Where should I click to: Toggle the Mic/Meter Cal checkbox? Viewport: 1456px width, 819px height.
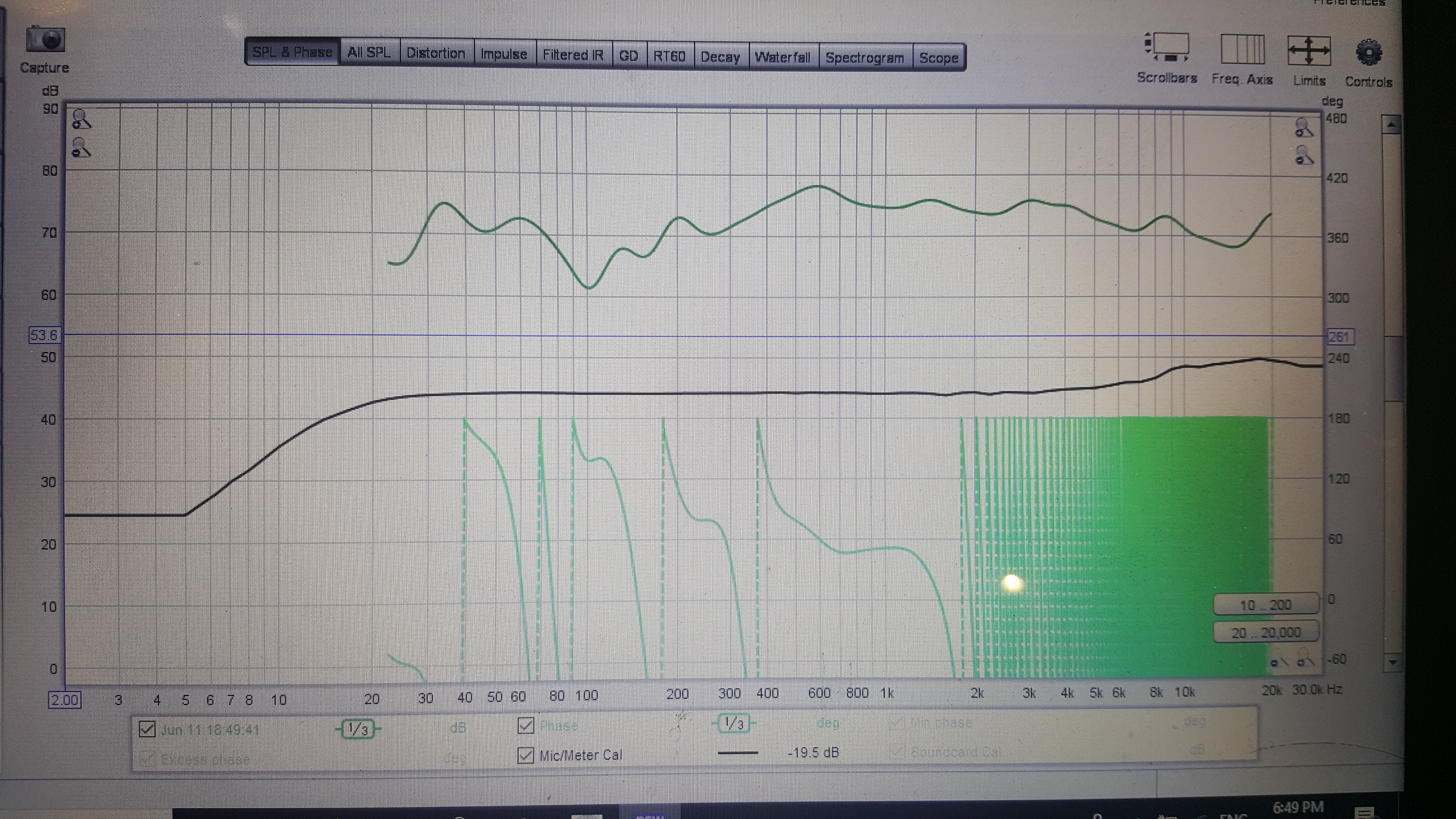pyautogui.click(x=526, y=755)
